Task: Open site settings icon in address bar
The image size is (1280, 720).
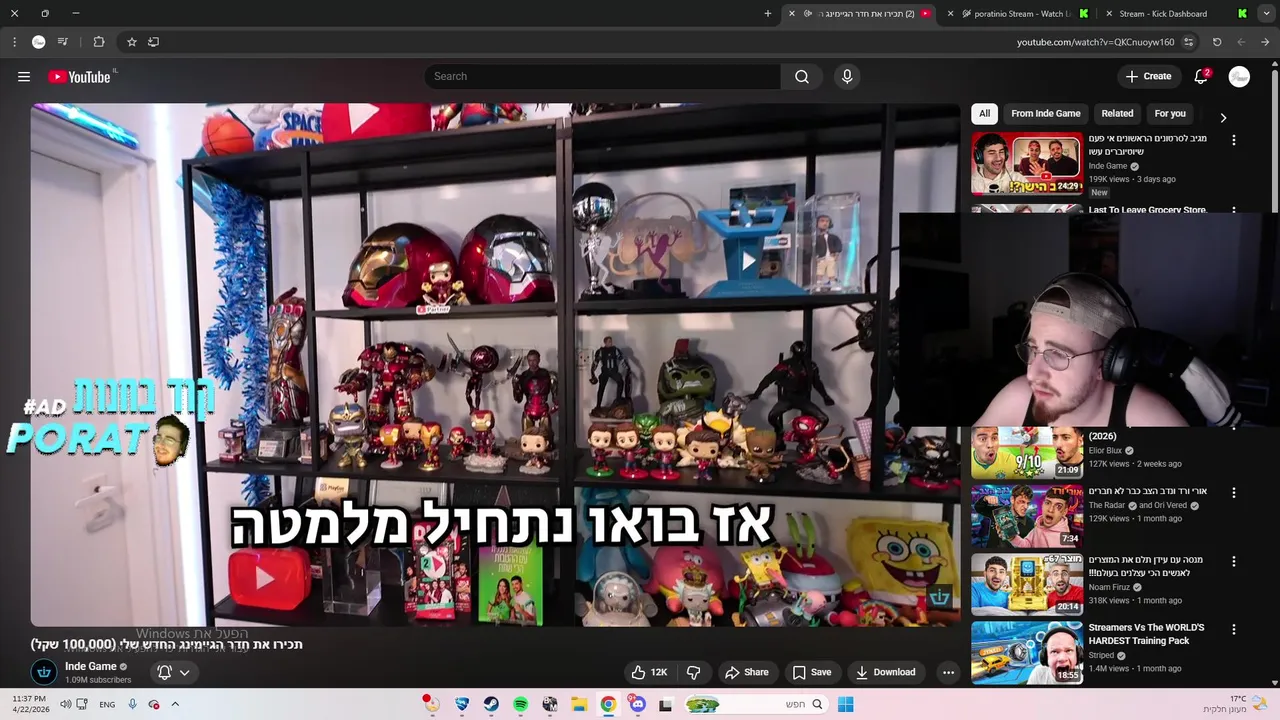Action: point(1188,42)
